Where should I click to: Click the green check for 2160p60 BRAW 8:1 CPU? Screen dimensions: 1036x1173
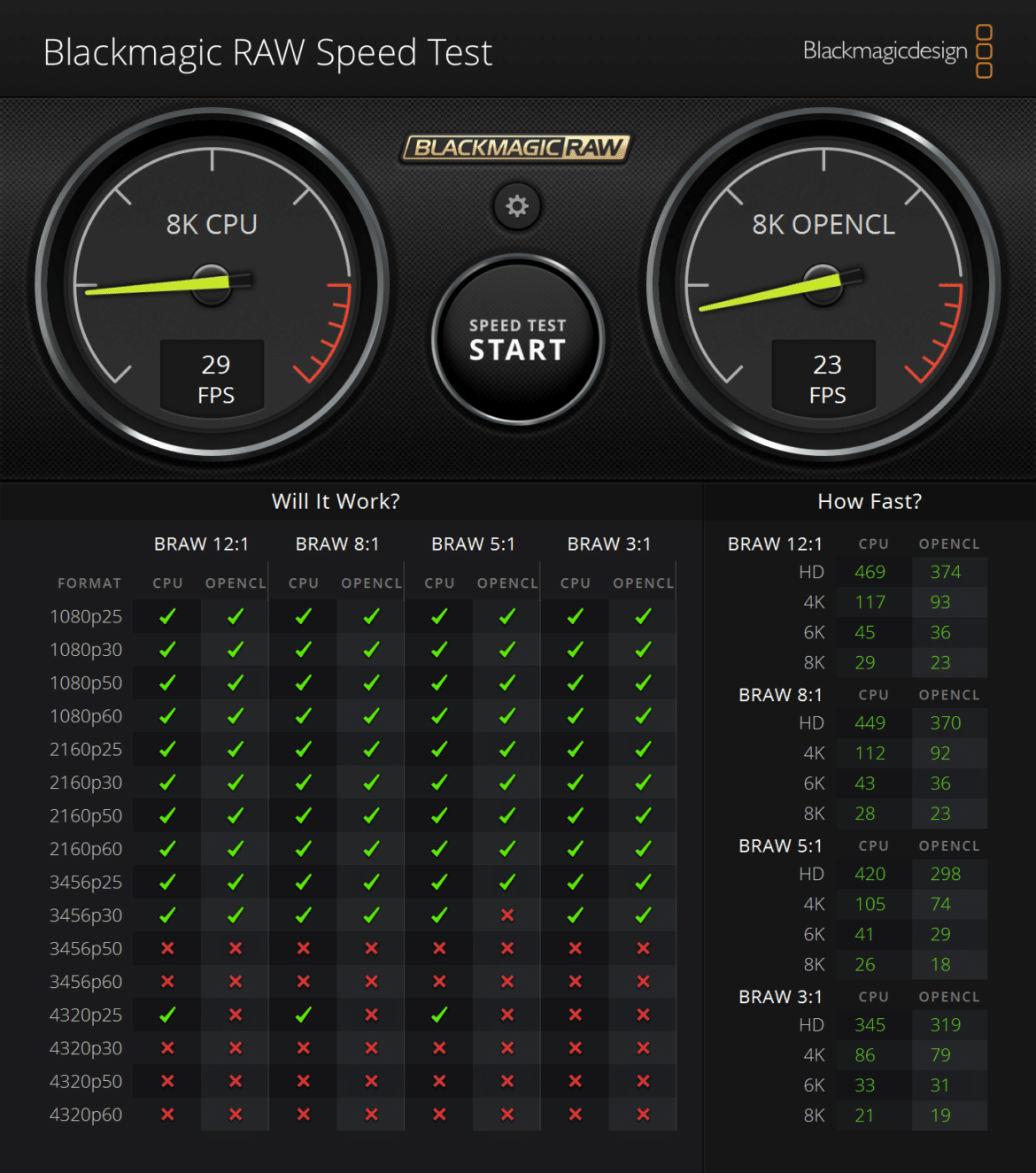[303, 848]
